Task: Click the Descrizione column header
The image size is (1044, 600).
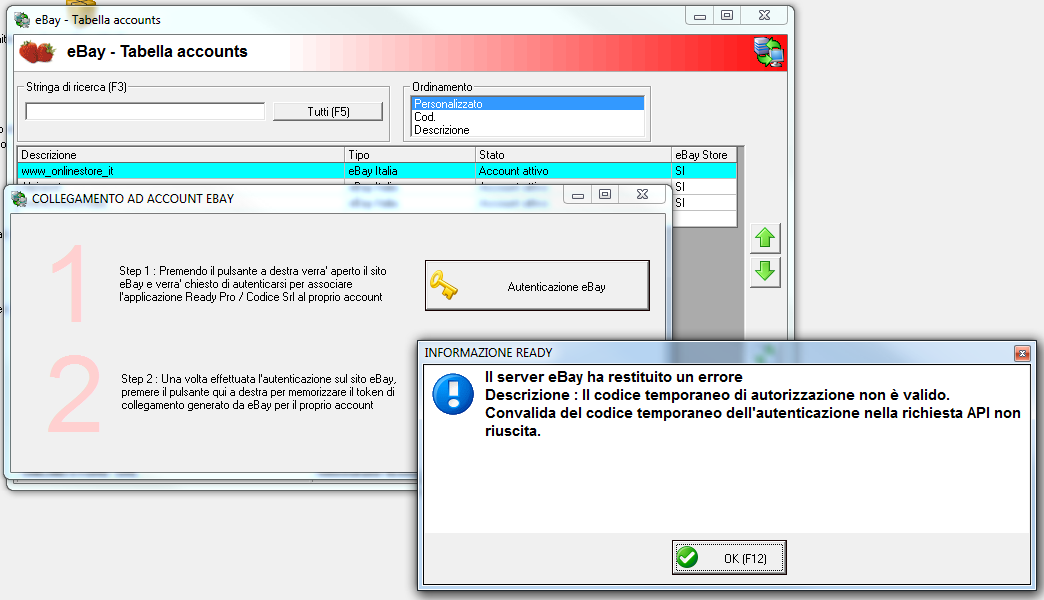Action: click(180, 154)
